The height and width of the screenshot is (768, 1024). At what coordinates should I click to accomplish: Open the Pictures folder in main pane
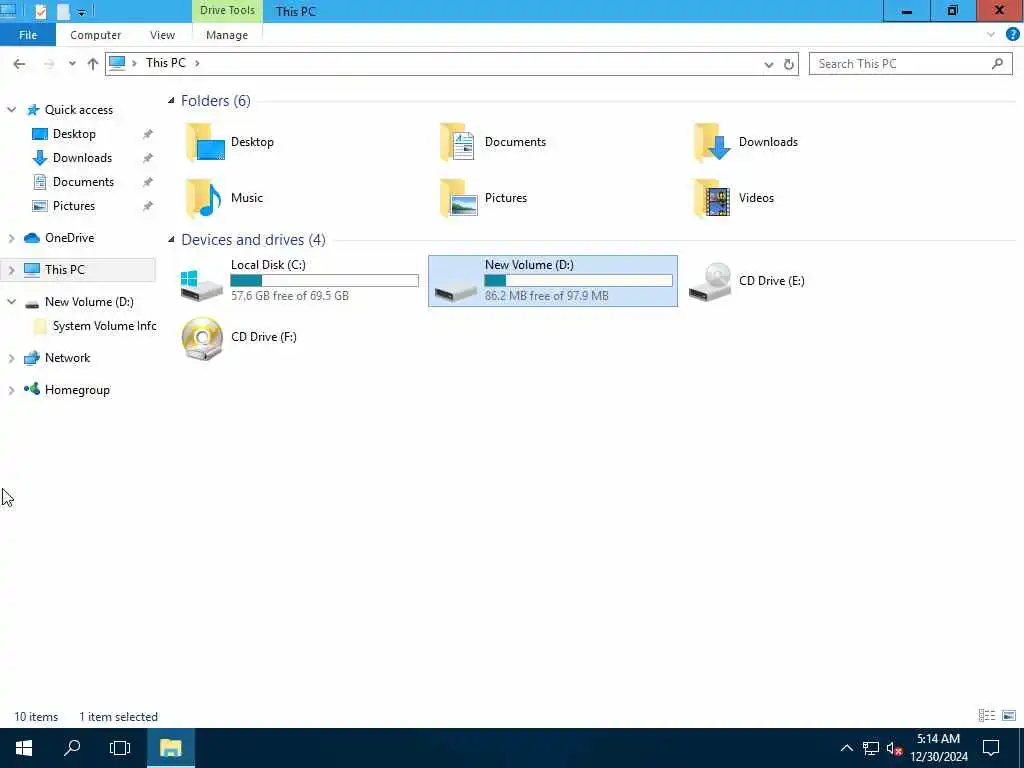pyautogui.click(x=483, y=198)
